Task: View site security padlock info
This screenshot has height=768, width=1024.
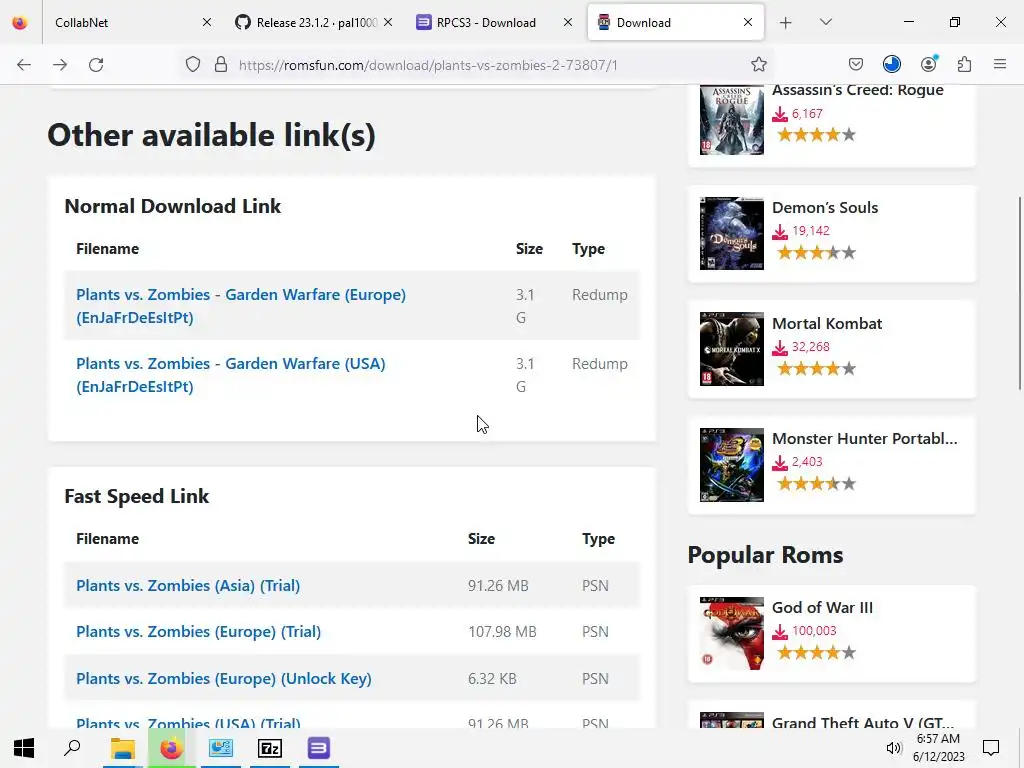Action: pyautogui.click(x=221, y=65)
